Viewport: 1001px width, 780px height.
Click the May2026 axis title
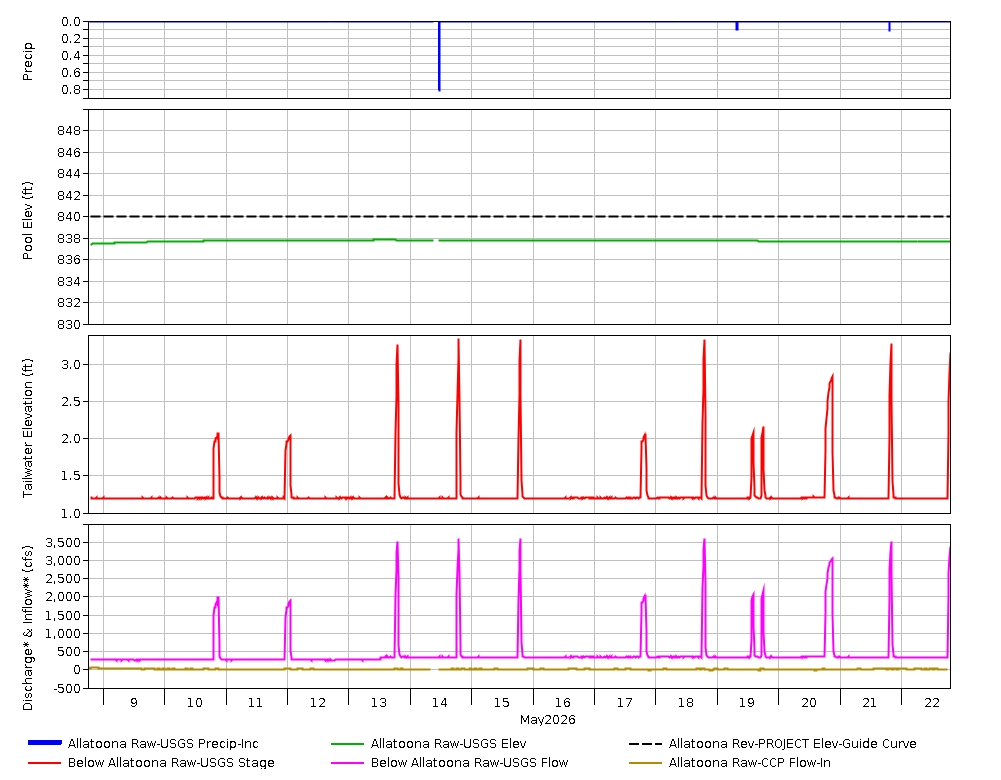pos(547,719)
